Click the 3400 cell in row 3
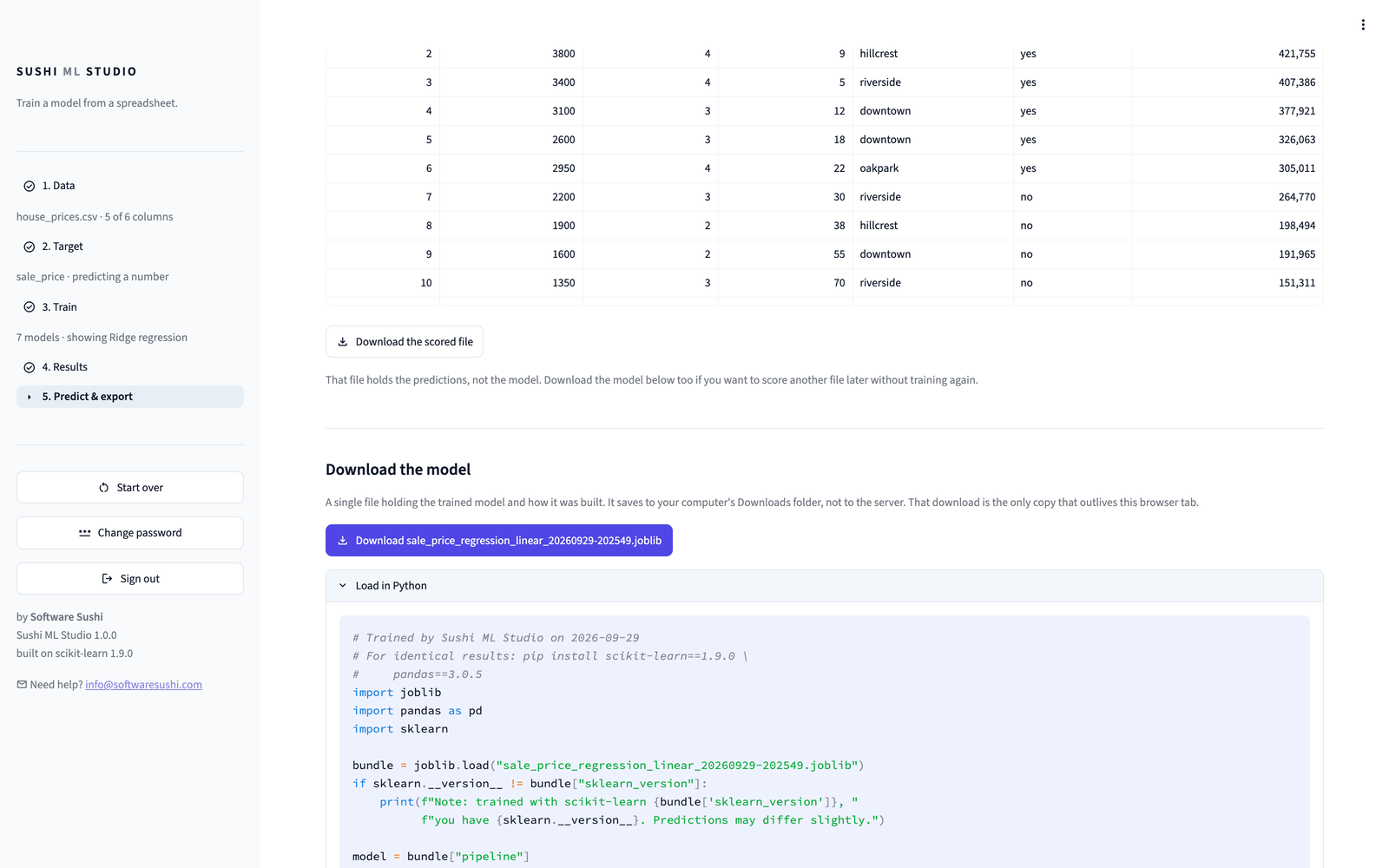1389x868 pixels. click(x=511, y=82)
